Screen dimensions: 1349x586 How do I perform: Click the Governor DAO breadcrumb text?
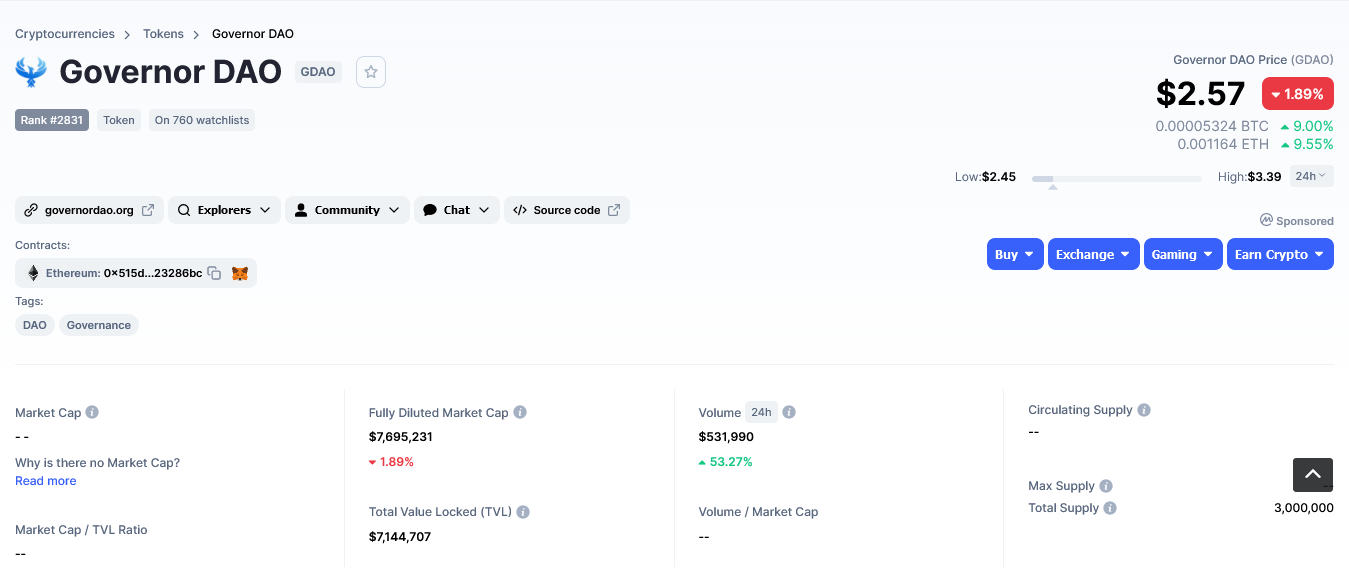pos(253,34)
